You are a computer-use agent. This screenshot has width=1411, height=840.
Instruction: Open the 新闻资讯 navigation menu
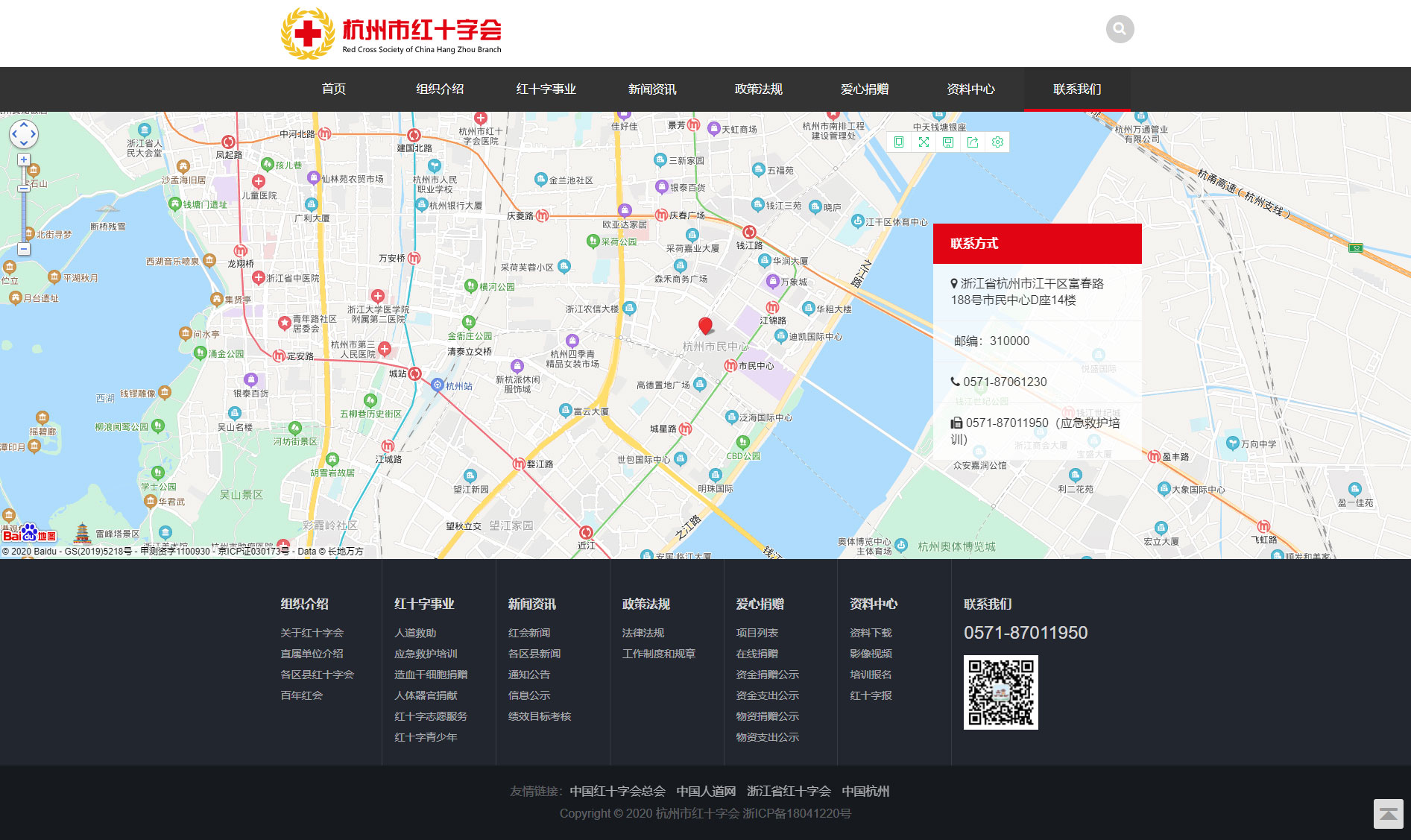[x=652, y=89]
